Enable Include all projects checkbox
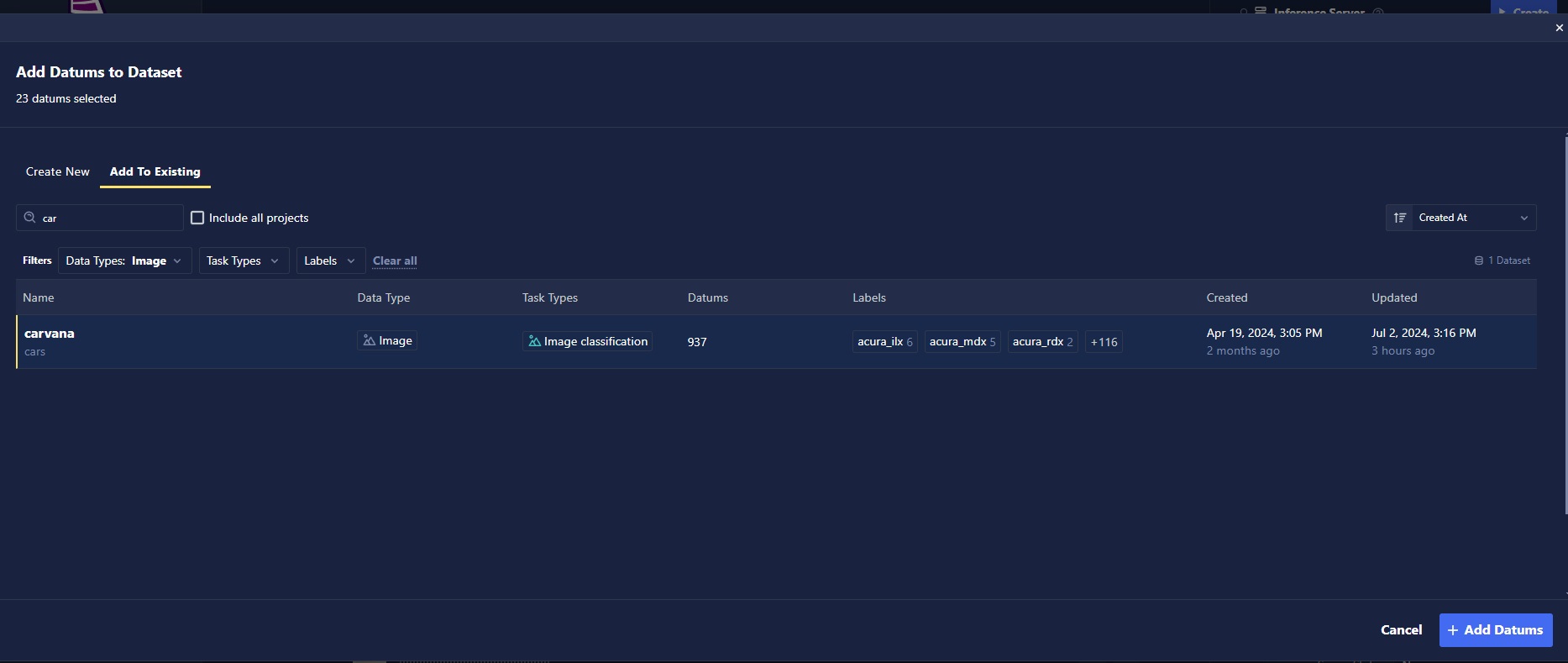 pos(197,218)
